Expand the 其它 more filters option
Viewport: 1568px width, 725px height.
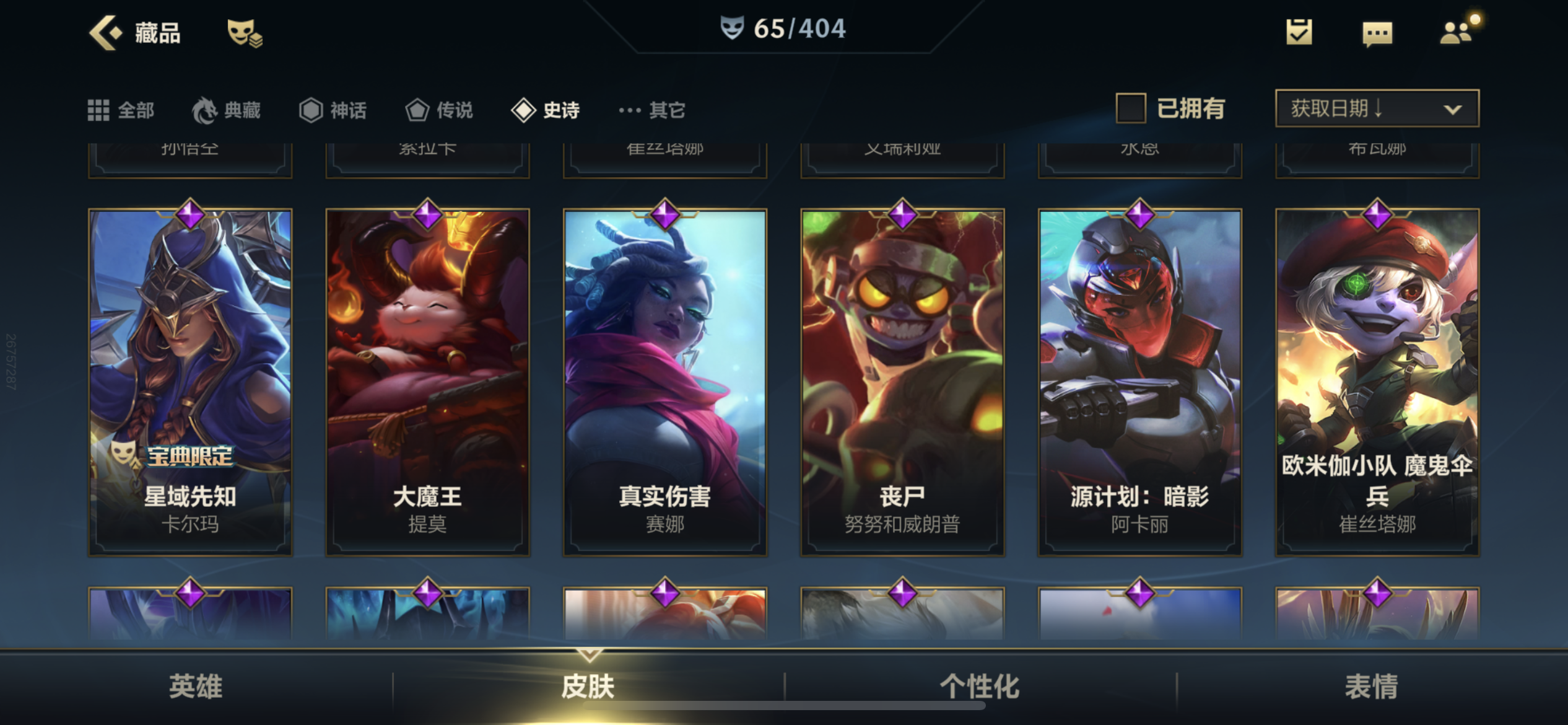click(x=652, y=110)
